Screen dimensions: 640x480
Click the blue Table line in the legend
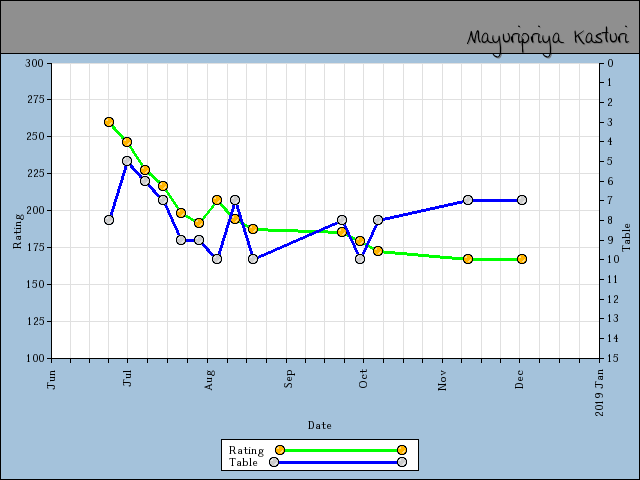pos(338,462)
